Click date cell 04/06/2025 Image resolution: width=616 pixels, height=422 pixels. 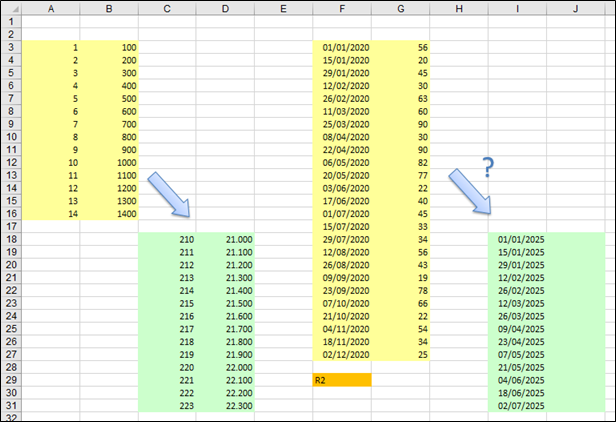(517, 380)
